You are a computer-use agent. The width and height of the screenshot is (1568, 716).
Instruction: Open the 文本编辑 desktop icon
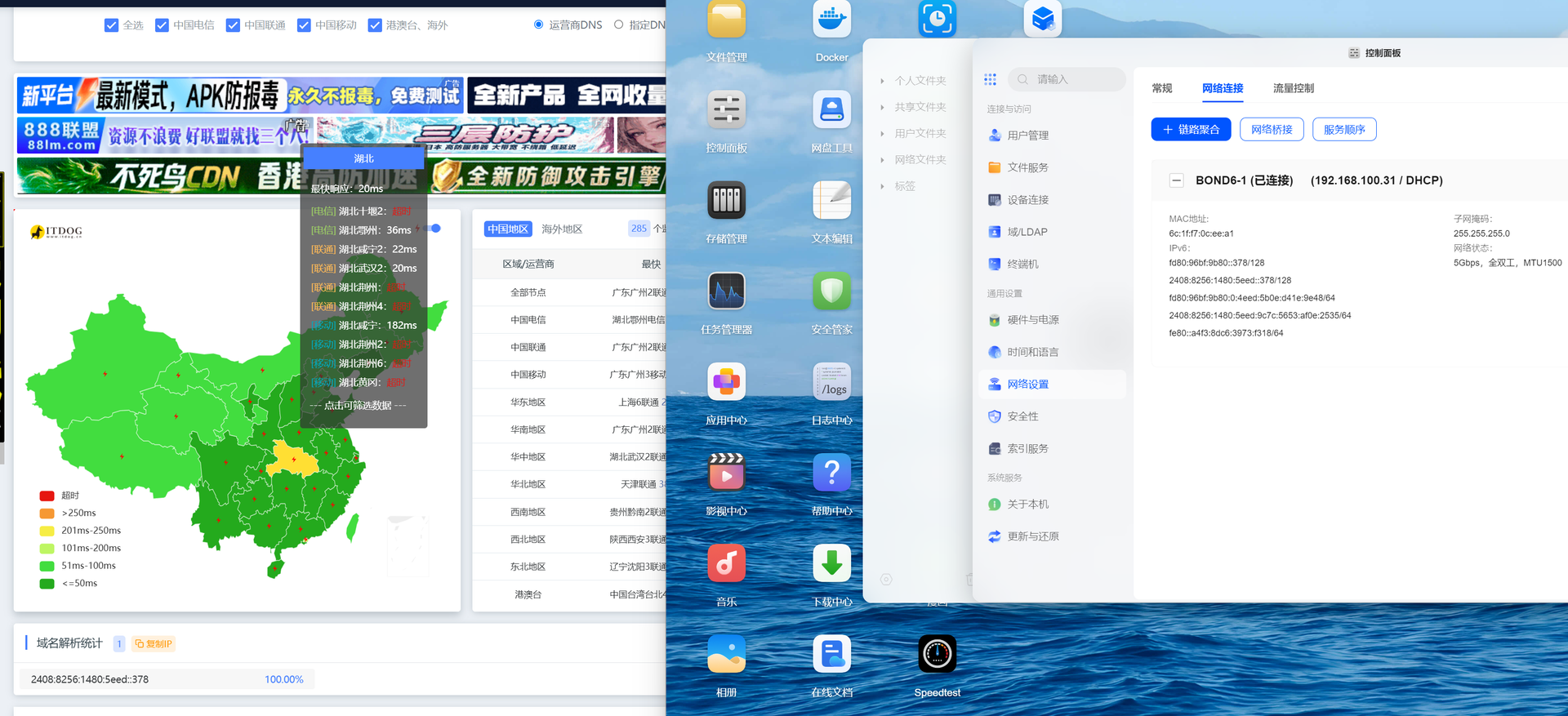pyautogui.click(x=831, y=201)
